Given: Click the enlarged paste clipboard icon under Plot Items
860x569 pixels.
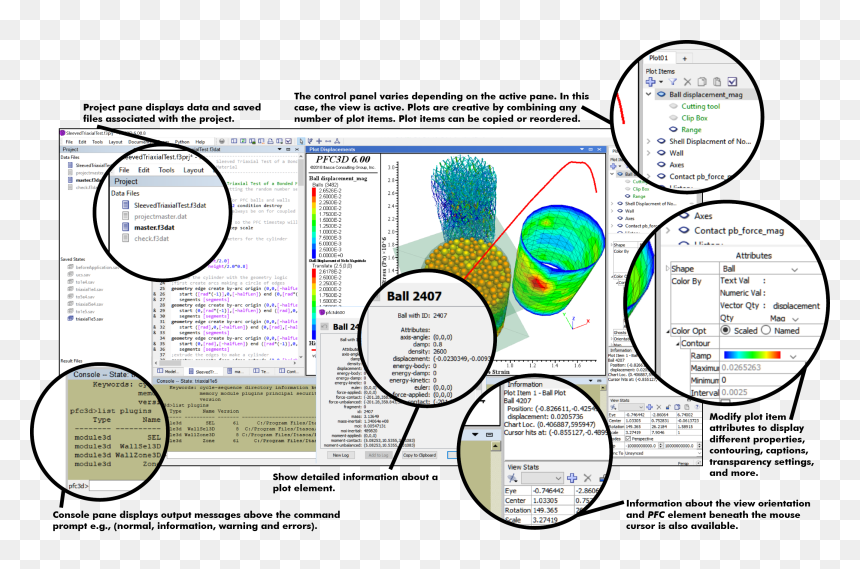Looking at the screenshot, I should tap(717, 82).
